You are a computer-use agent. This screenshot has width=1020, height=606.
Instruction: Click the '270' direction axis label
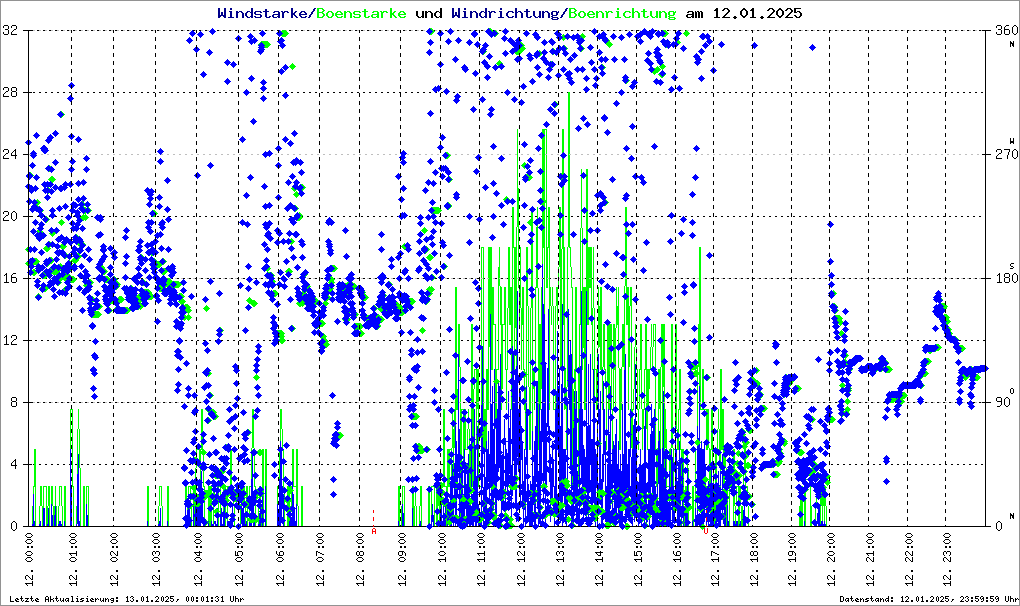(1007, 155)
